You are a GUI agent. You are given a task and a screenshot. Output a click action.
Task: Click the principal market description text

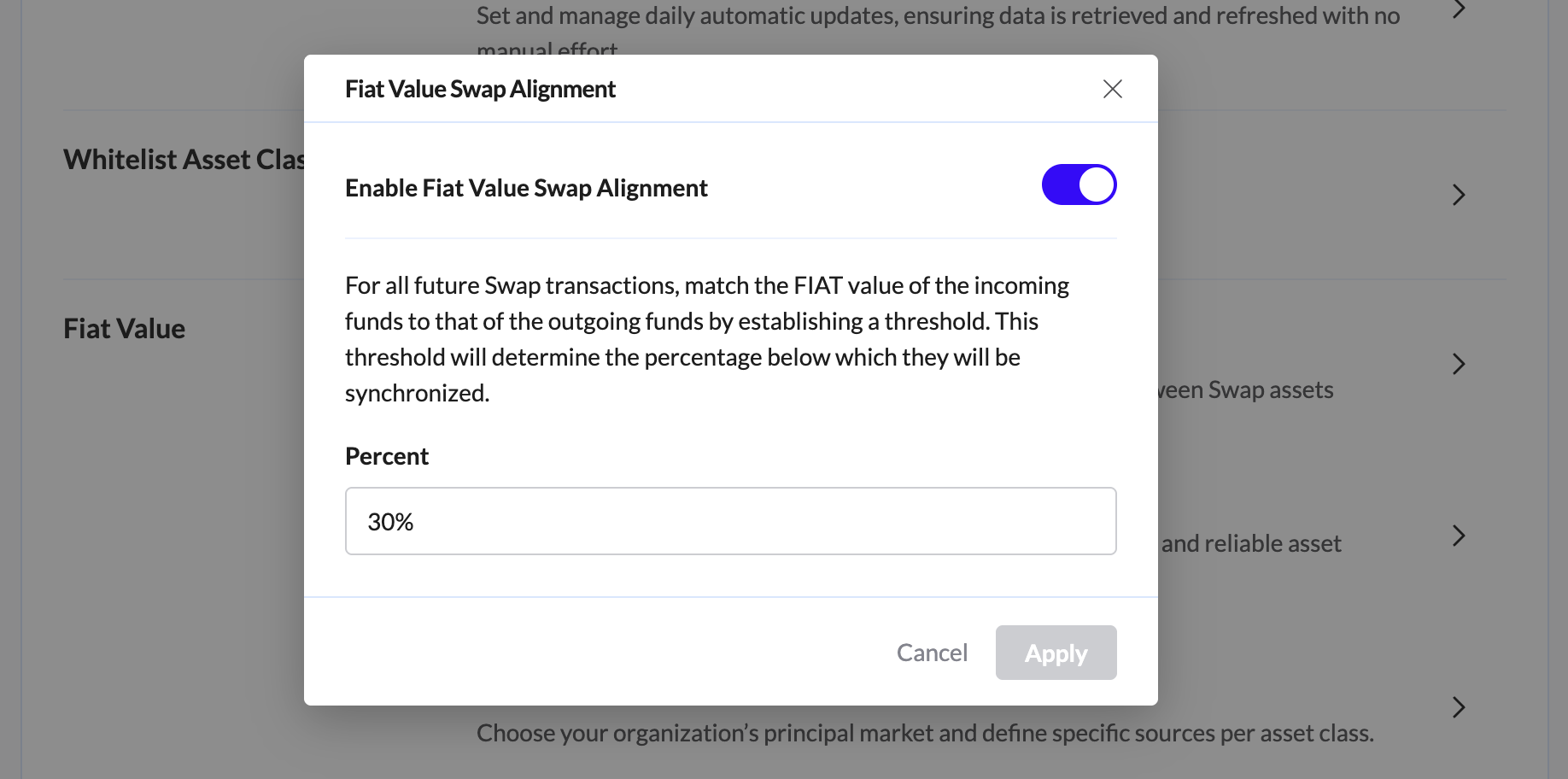925,733
